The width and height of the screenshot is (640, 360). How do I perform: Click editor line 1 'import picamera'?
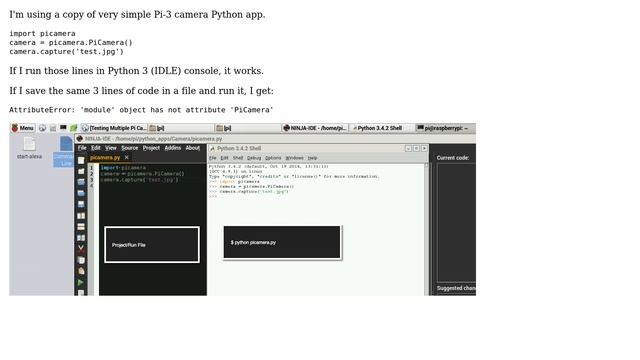click(x=123, y=168)
